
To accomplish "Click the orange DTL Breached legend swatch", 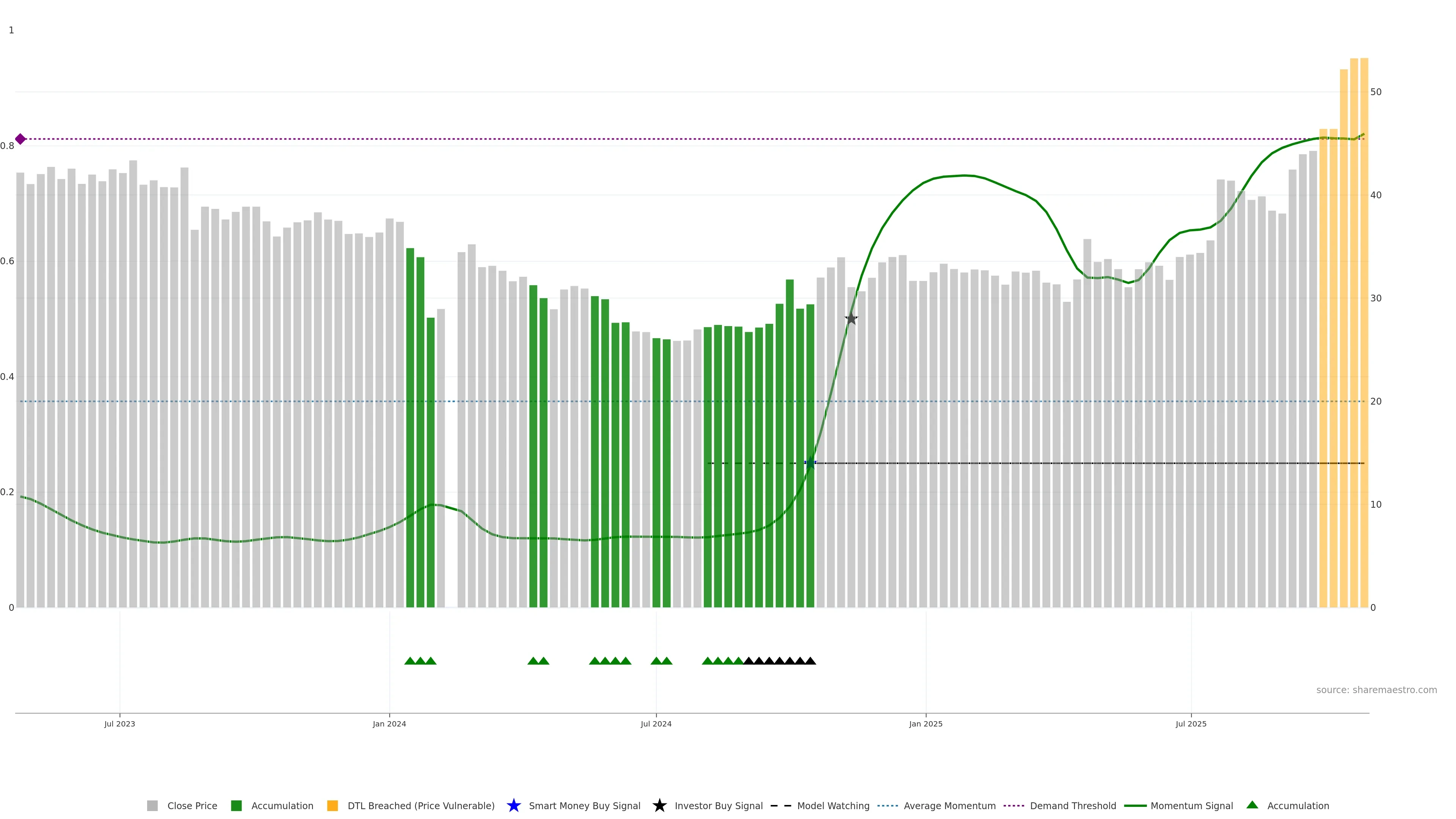I will [x=333, y=806].
